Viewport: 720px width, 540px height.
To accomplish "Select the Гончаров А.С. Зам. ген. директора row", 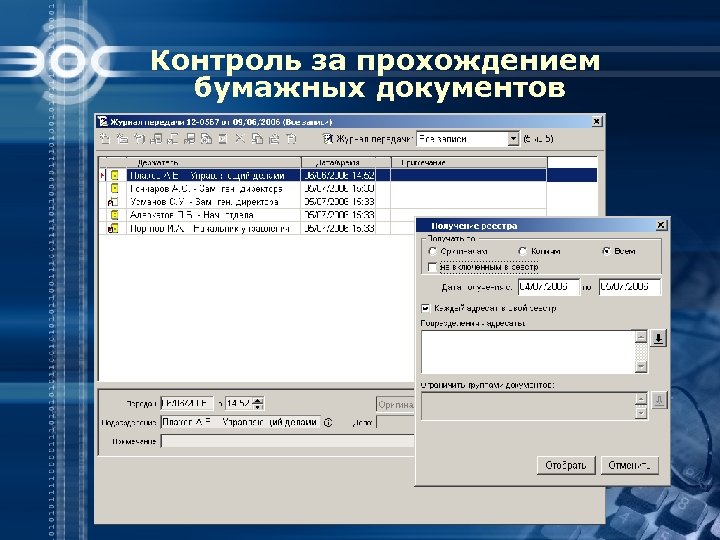I will [323, 188].
